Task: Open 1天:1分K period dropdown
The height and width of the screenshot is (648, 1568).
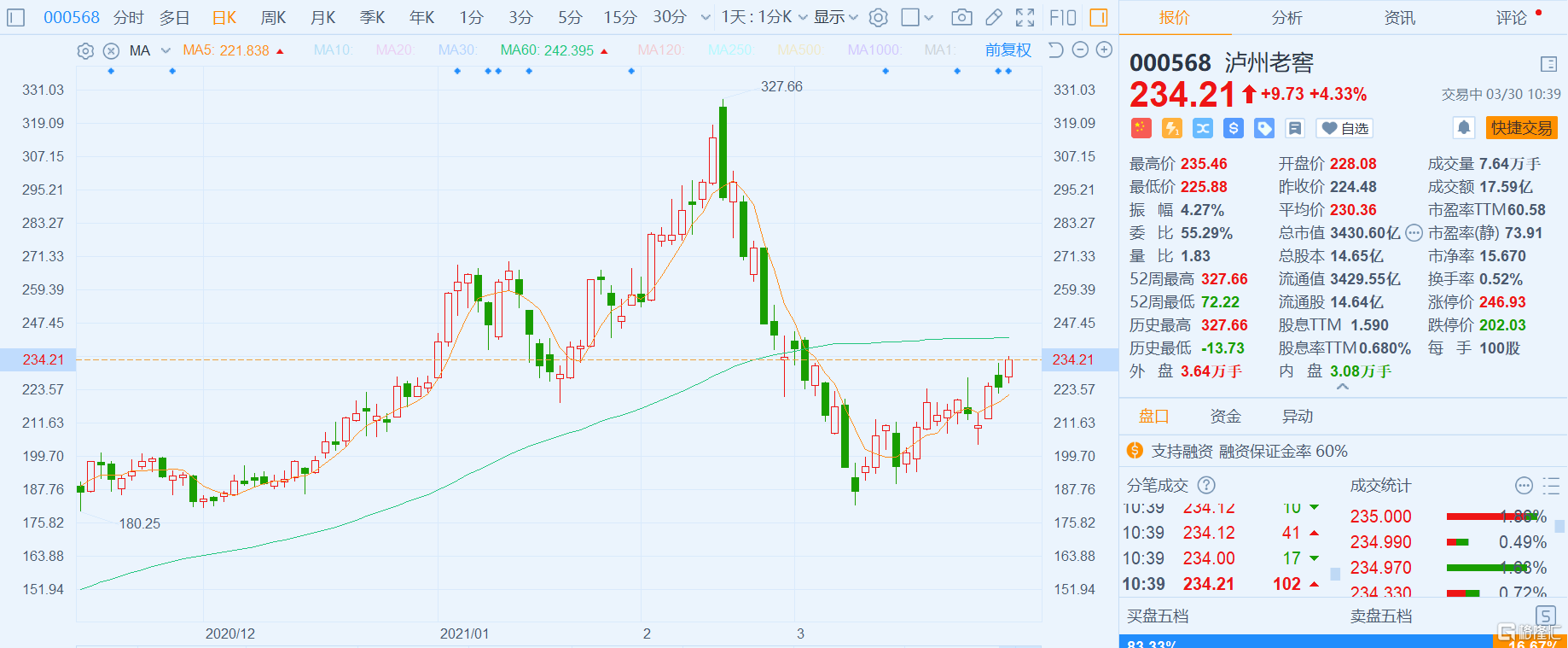Action: [x=764, y=17]
